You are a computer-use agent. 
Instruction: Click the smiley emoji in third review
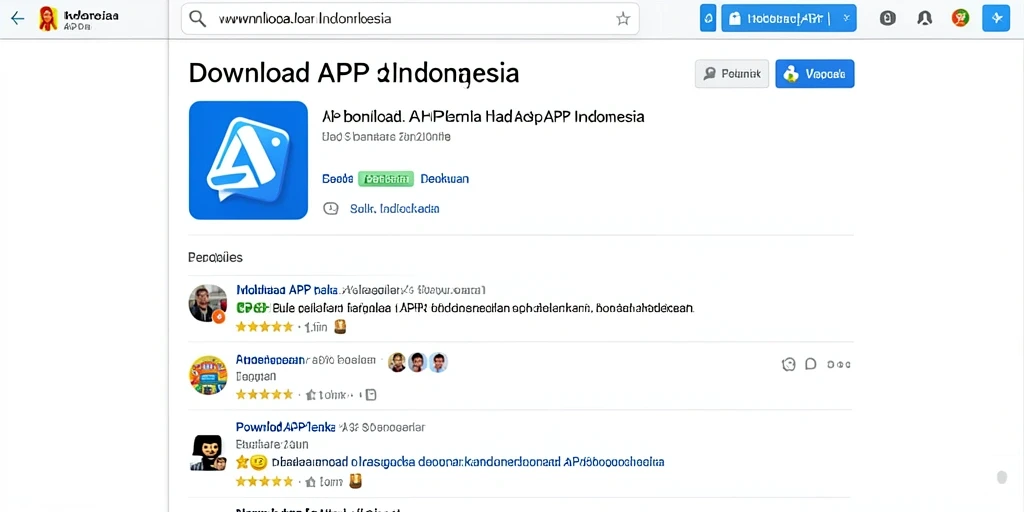tap(259, 462)
